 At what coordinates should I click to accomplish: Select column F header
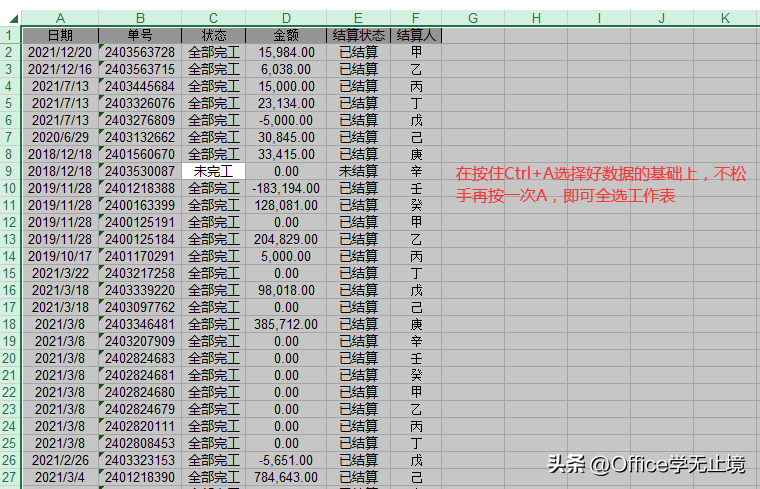(416, 18)
